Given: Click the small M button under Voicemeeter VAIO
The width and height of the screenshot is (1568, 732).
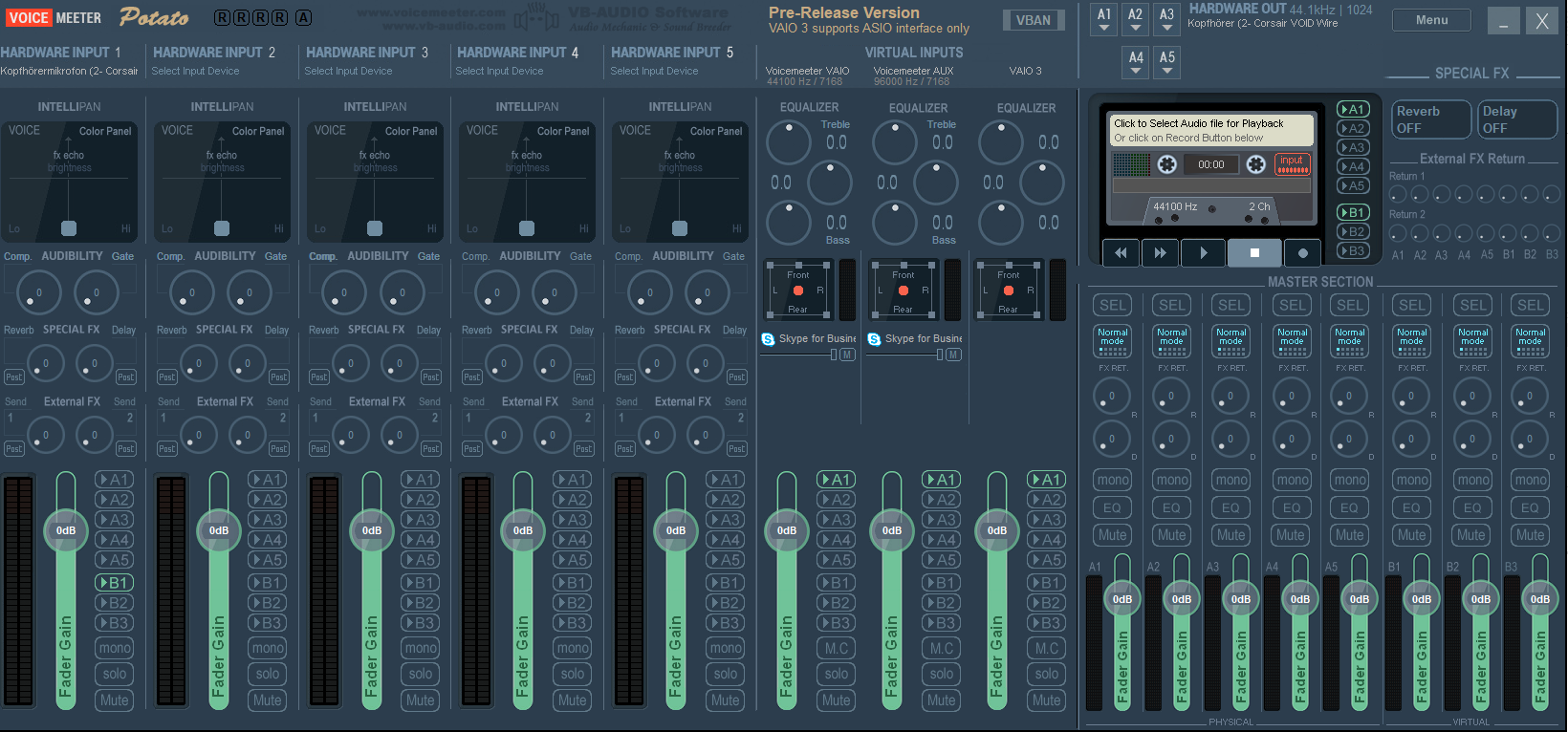Looking at the screenshot, I should (847, 355).
